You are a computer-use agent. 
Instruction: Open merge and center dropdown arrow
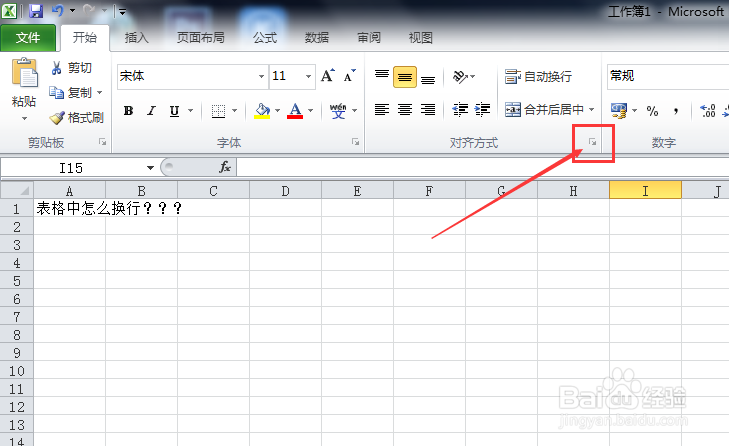tap(591, 110)
